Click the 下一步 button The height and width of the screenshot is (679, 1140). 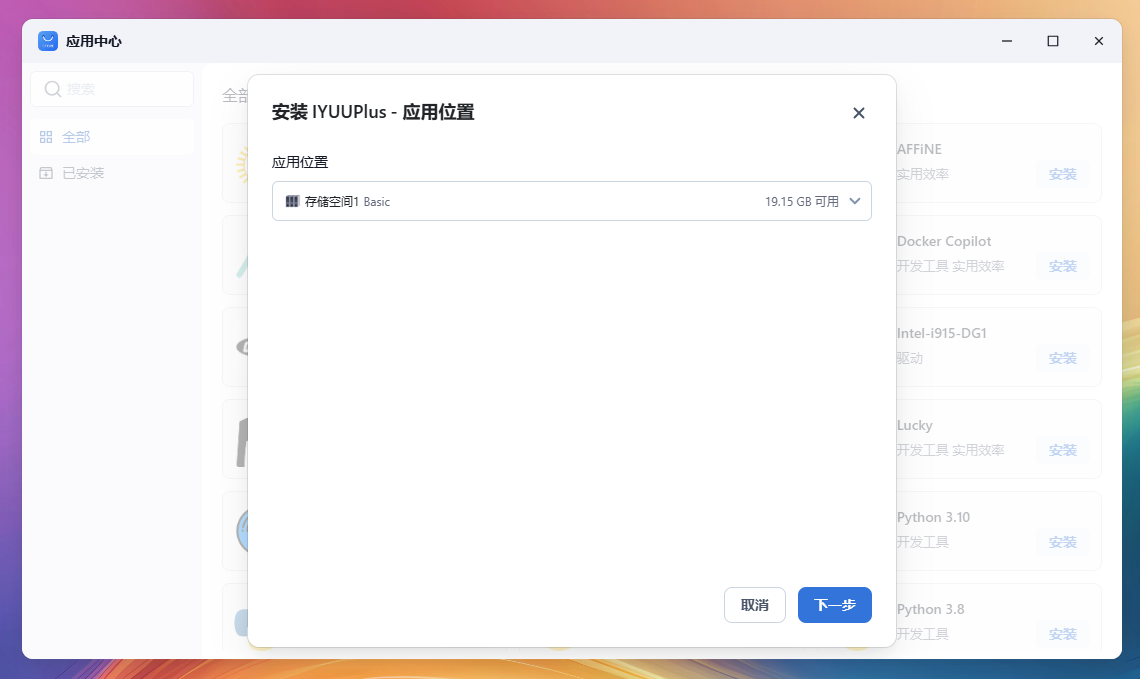[x=835, y=605]
